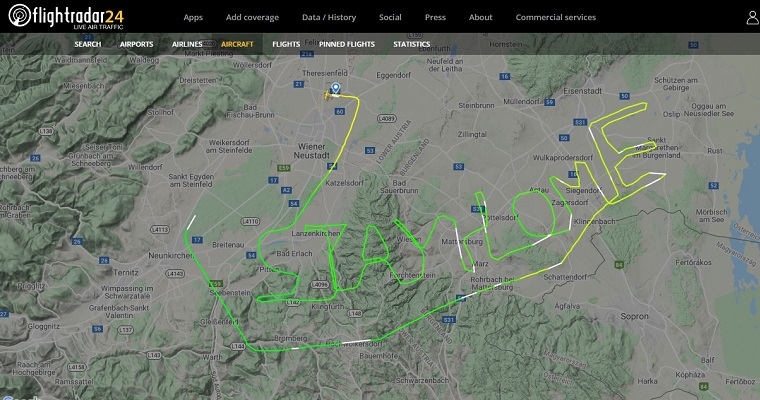Switch to the Statistics tab
The height and width of the screenshot is (400, 760).
pyautogui.click(x=412, y=44)
